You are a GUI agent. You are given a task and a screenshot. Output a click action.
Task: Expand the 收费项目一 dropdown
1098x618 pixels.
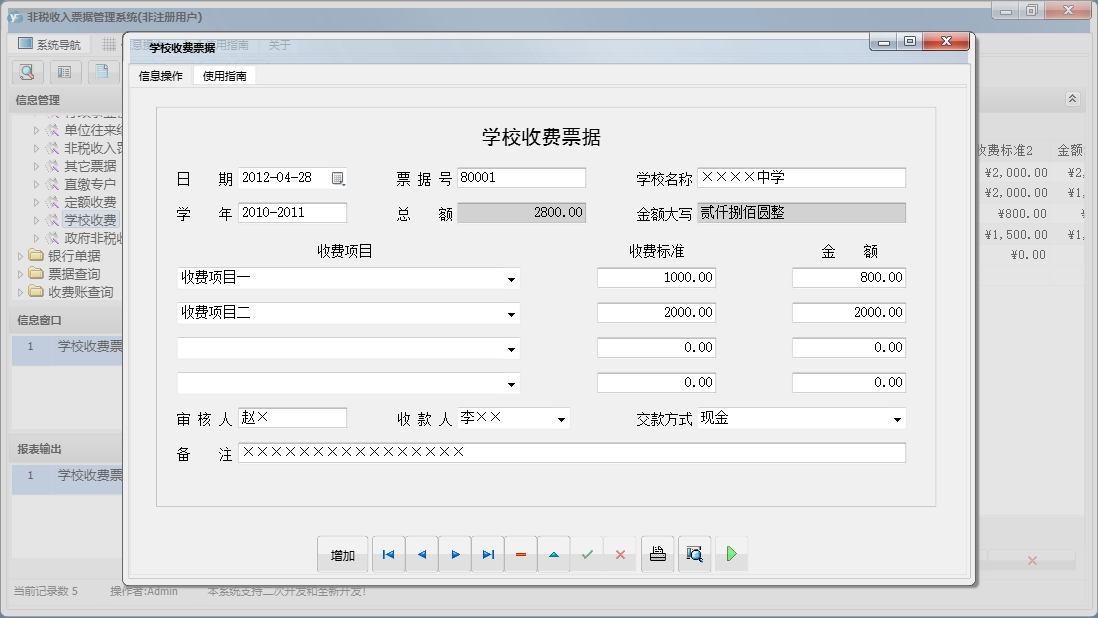(513, 278)
